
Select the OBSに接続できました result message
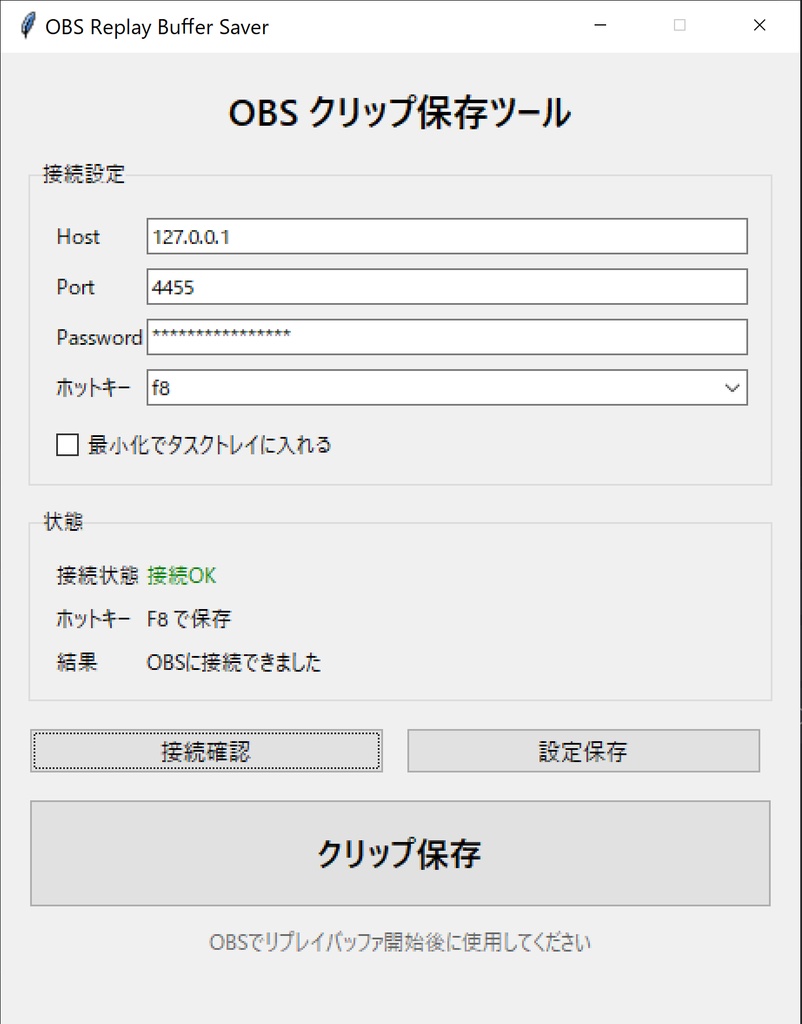point(237,662)
